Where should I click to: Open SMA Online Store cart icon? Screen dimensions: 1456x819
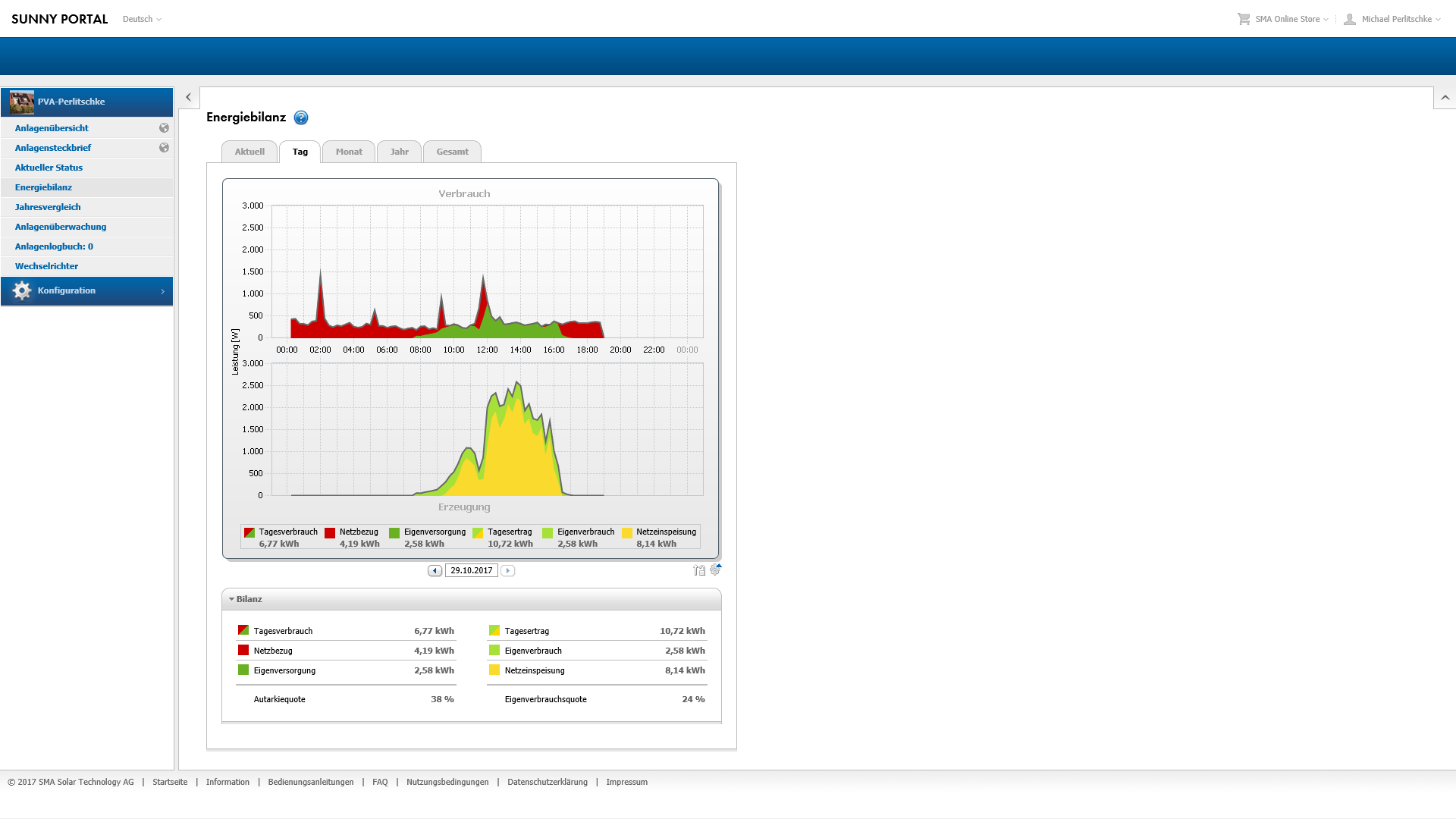click(x=1244, y=19)
